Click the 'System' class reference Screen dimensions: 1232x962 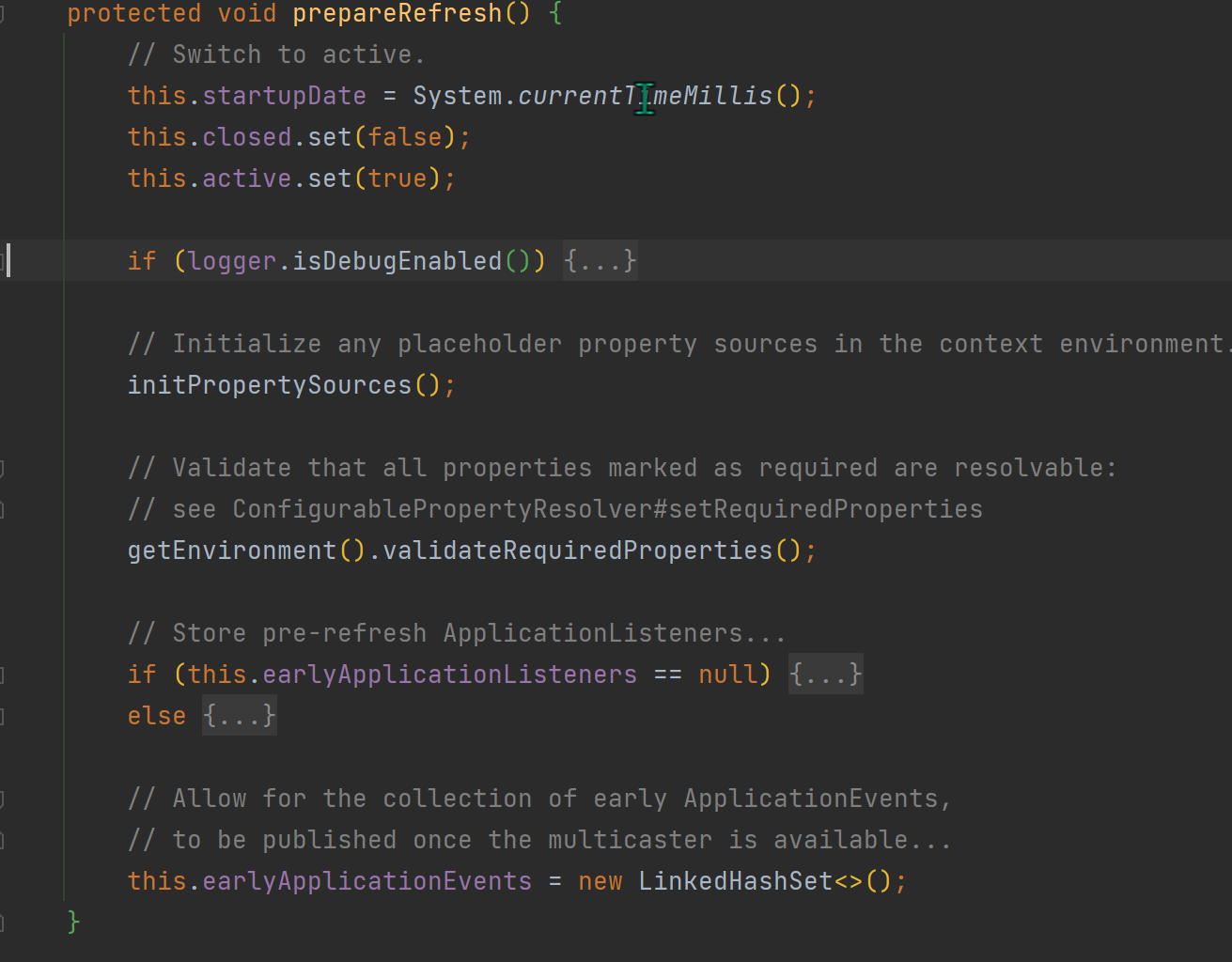tap(458, 96)
